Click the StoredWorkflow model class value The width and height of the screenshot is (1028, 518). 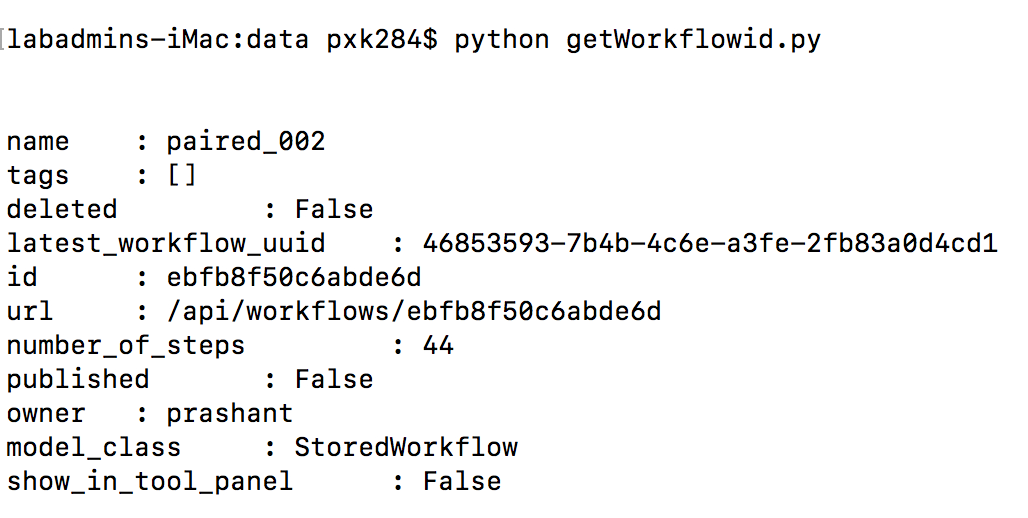[x=406, y=448]
